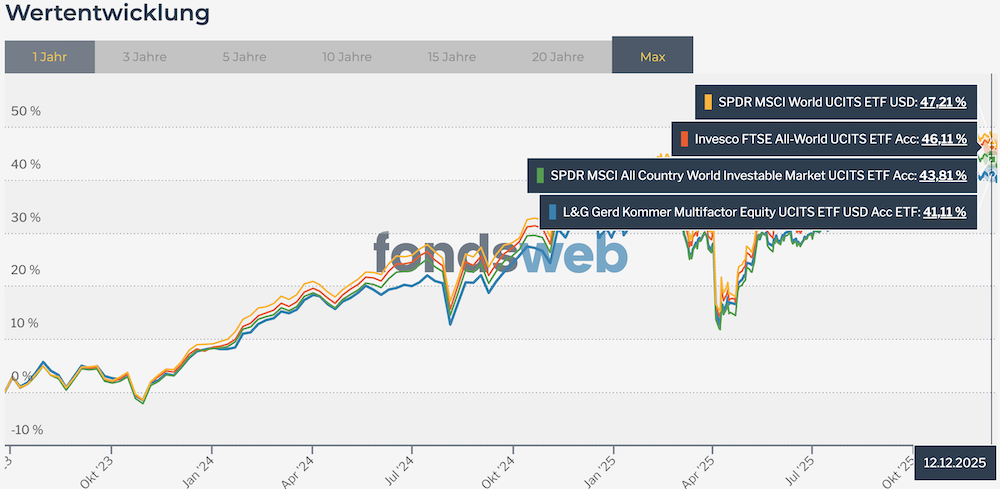
Task: Click the 47,21 % value in tooltip
Action: 943,102
